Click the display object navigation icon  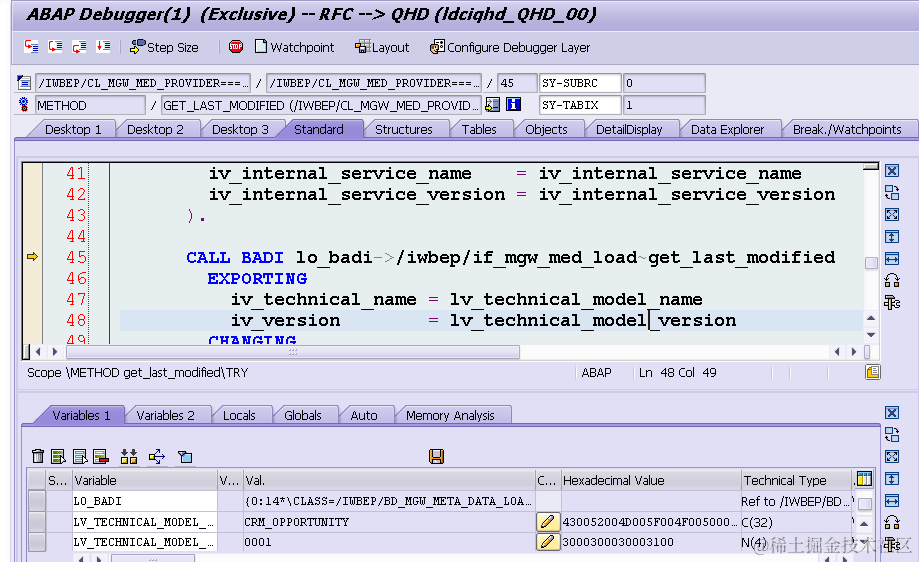point(493,104)
